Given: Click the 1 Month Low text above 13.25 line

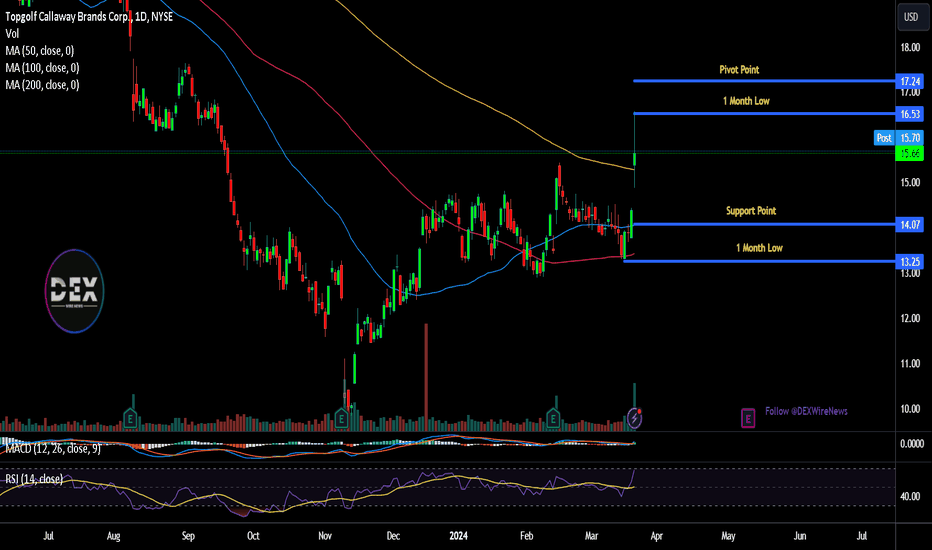Looking at the screenshot, I should pos(759,248).
